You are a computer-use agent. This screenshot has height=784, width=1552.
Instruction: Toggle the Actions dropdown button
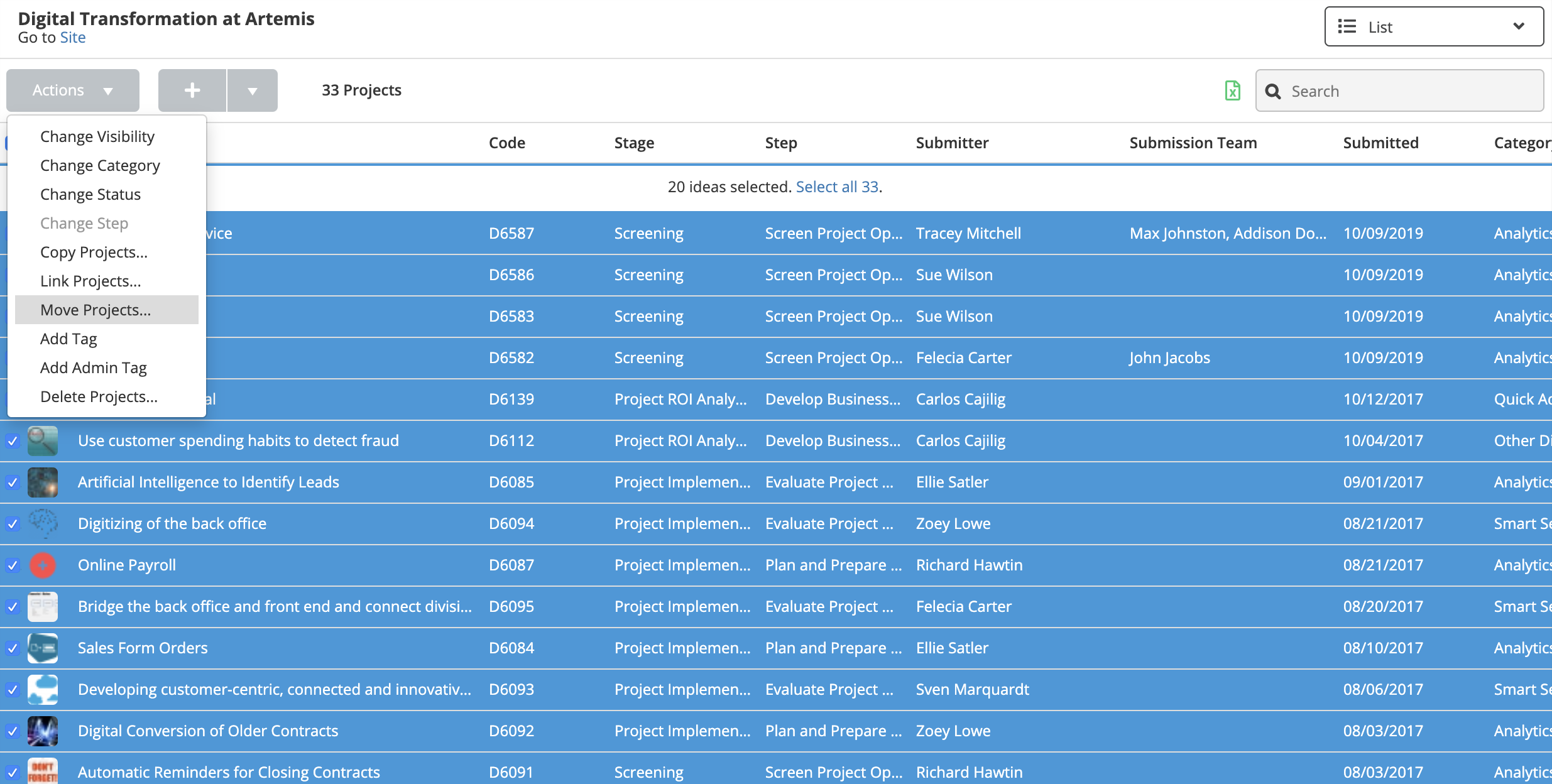[x=73, y=90]
